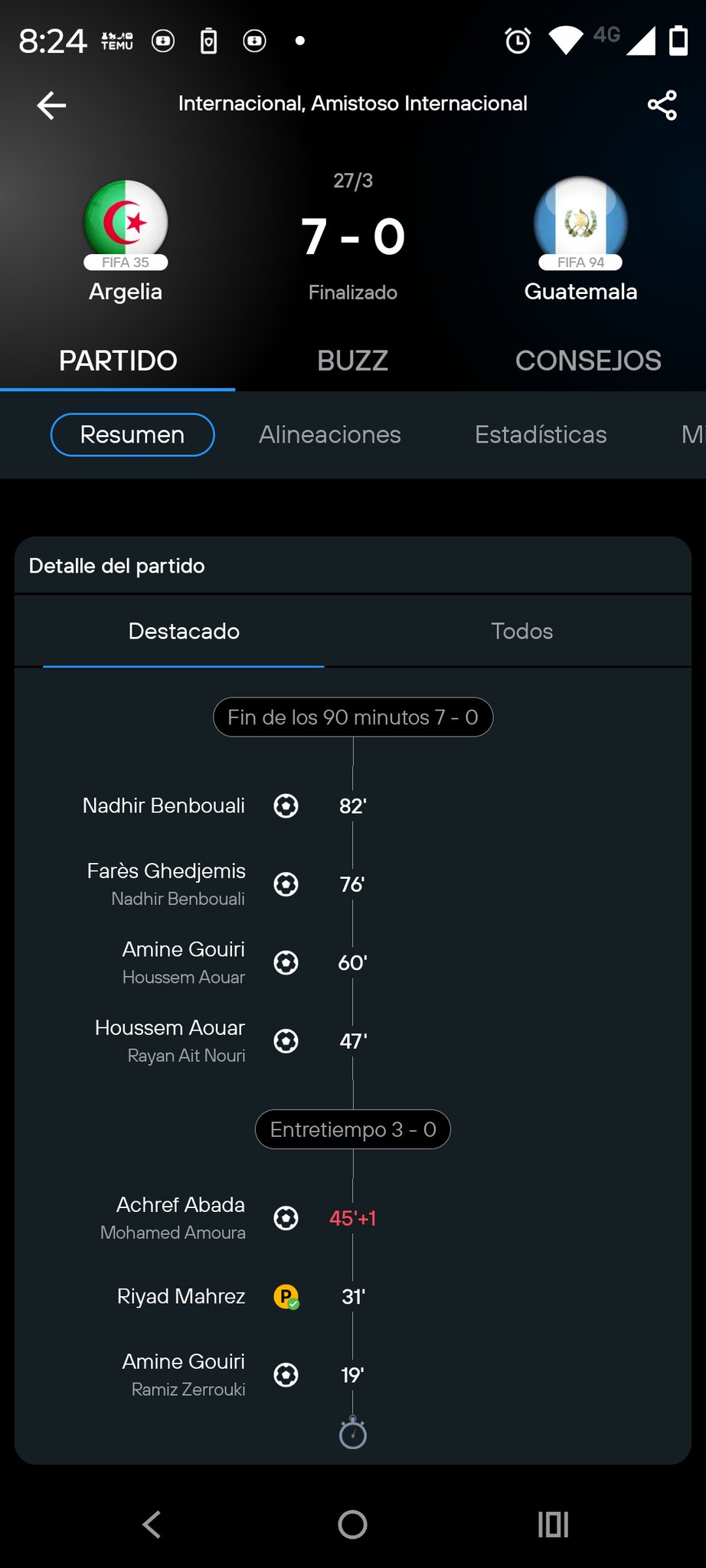Select the Resumen pill button
706x1568 pixels.
click(x=132, y=435)
